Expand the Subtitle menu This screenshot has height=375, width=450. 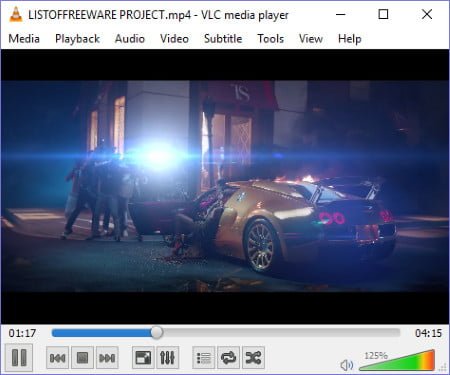(x=223, y=39)
